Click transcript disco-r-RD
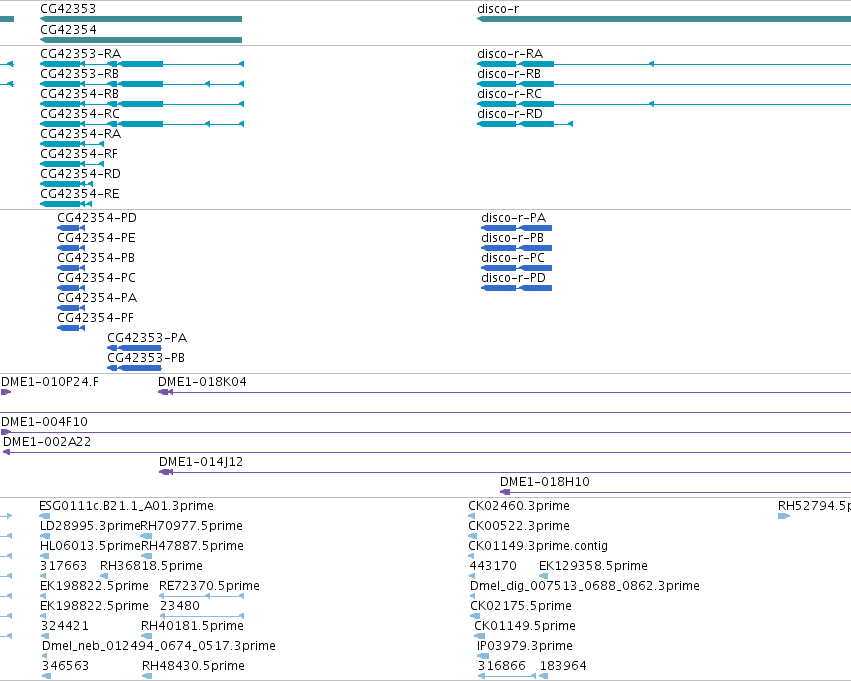 click(525, 124)
